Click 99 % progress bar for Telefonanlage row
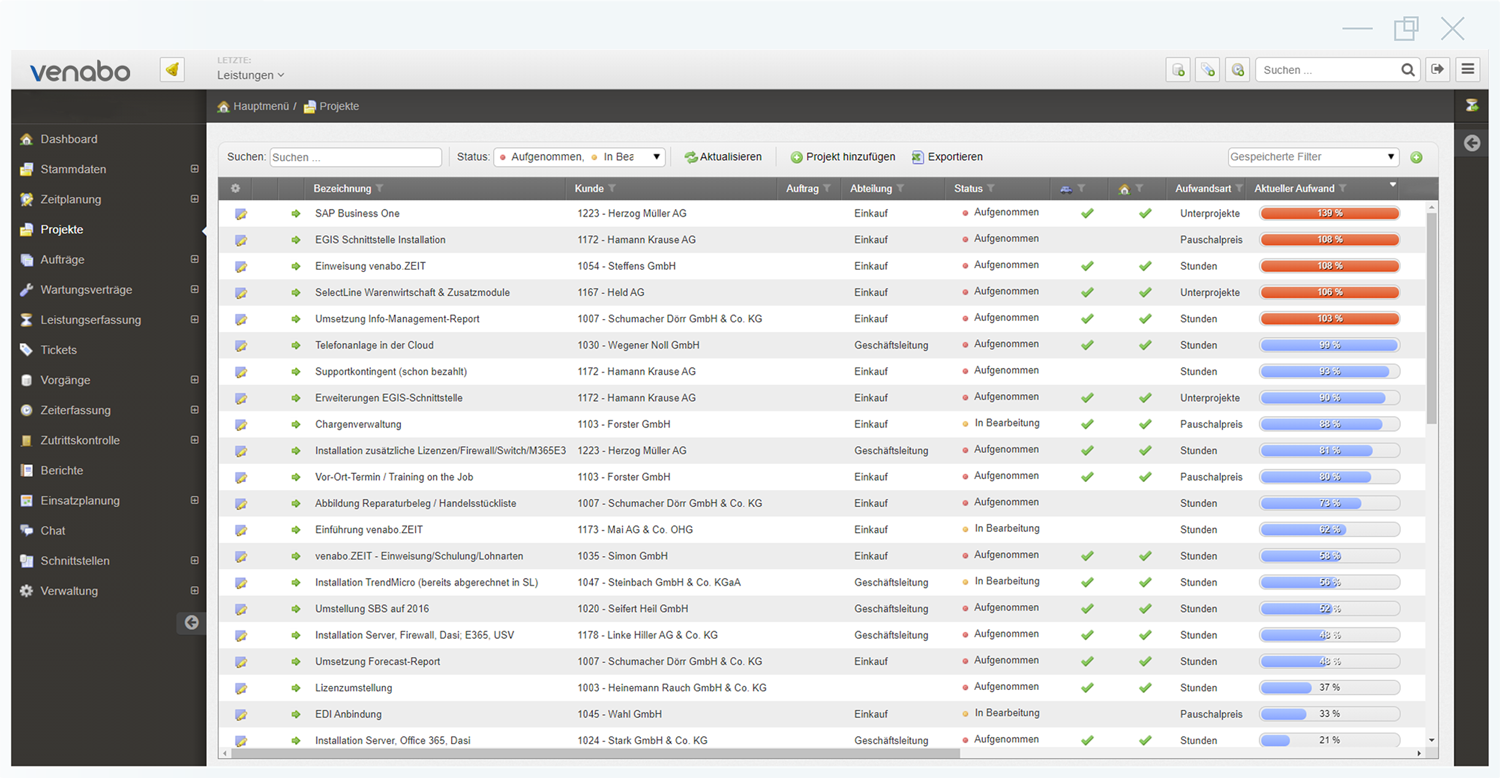 (1329, 345)
